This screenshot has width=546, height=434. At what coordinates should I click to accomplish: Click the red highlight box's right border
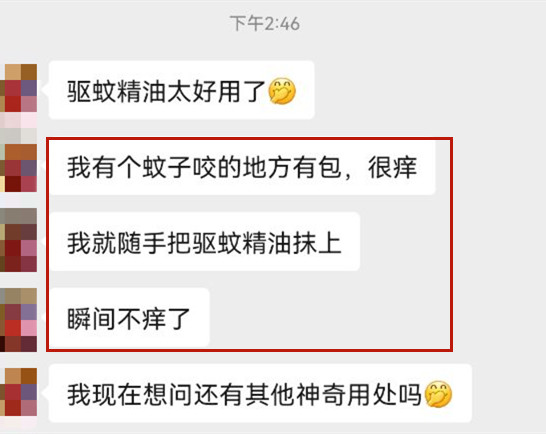click(451, 245)
